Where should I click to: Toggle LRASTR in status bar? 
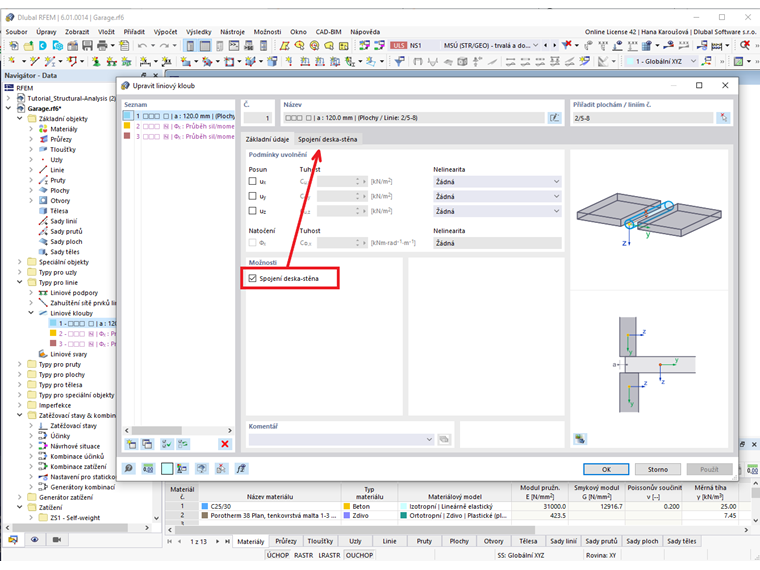click(330, 555)
